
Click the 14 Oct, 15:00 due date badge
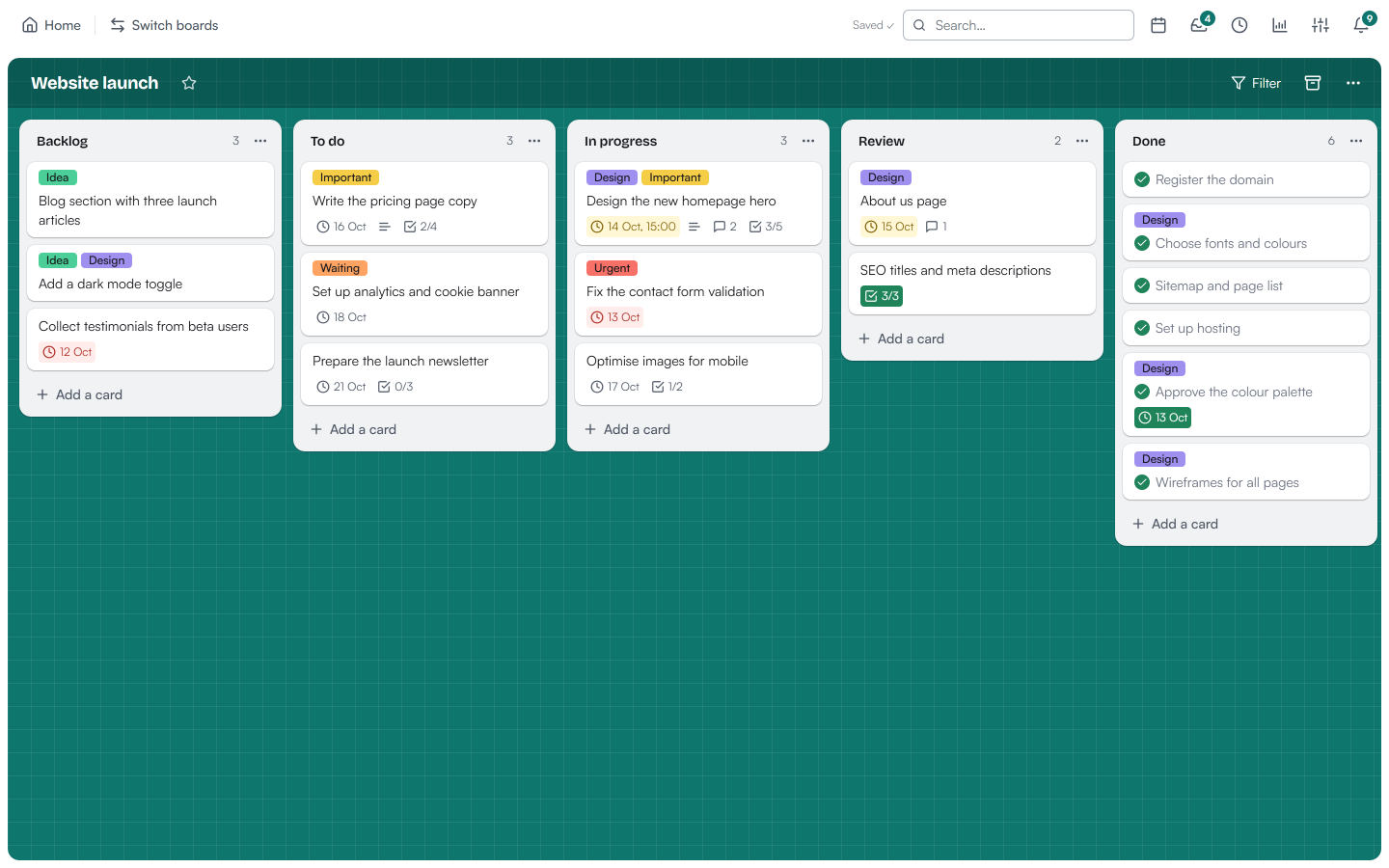click(x=633, y=227)
